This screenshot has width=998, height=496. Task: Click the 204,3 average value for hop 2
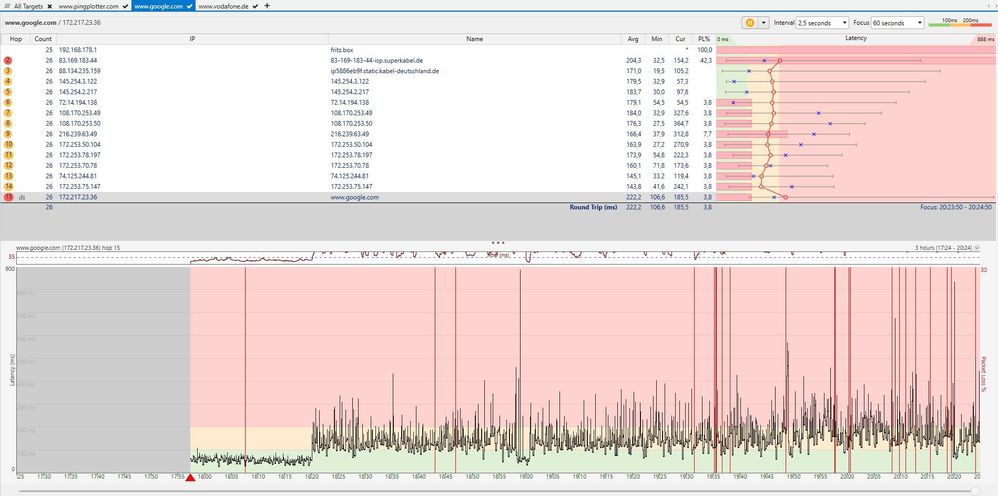pos(633,60)
